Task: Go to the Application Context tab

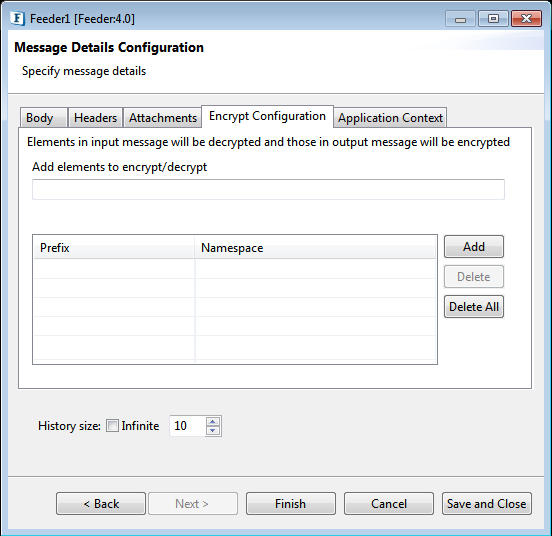Action: 390,118
